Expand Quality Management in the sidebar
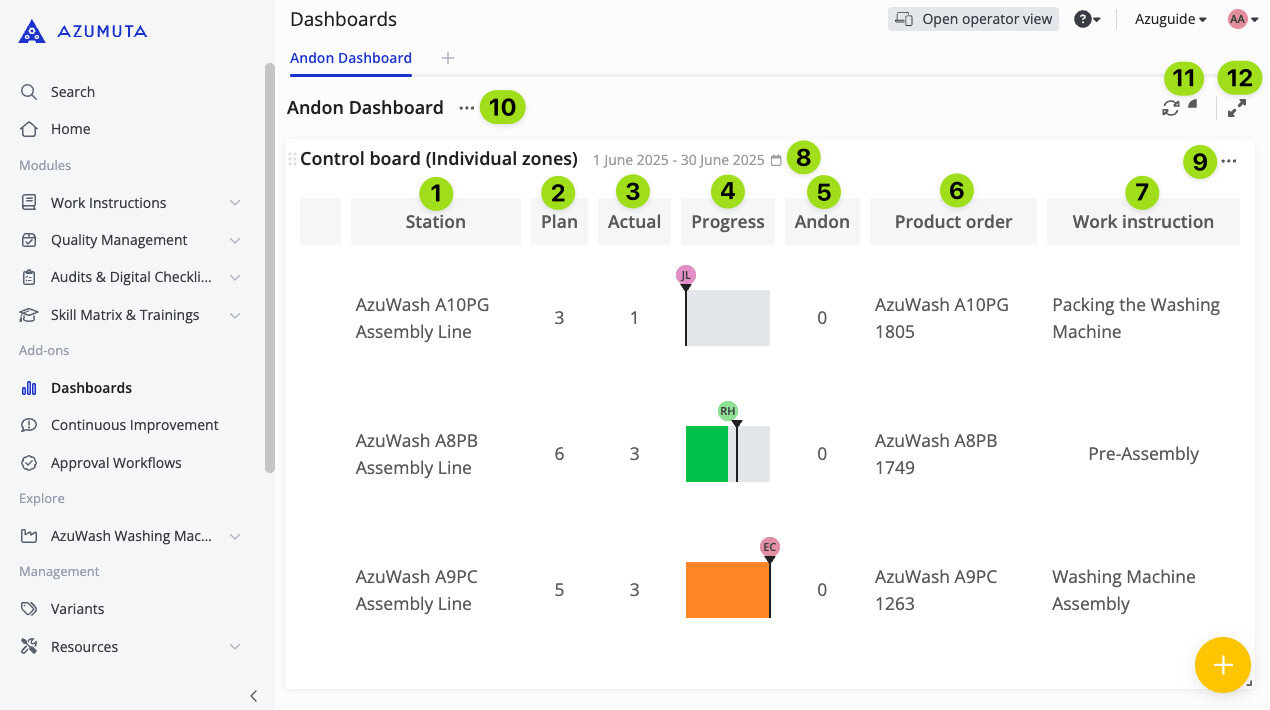The height and width of the screenshot is (710, 1270). tap(234, 240)
